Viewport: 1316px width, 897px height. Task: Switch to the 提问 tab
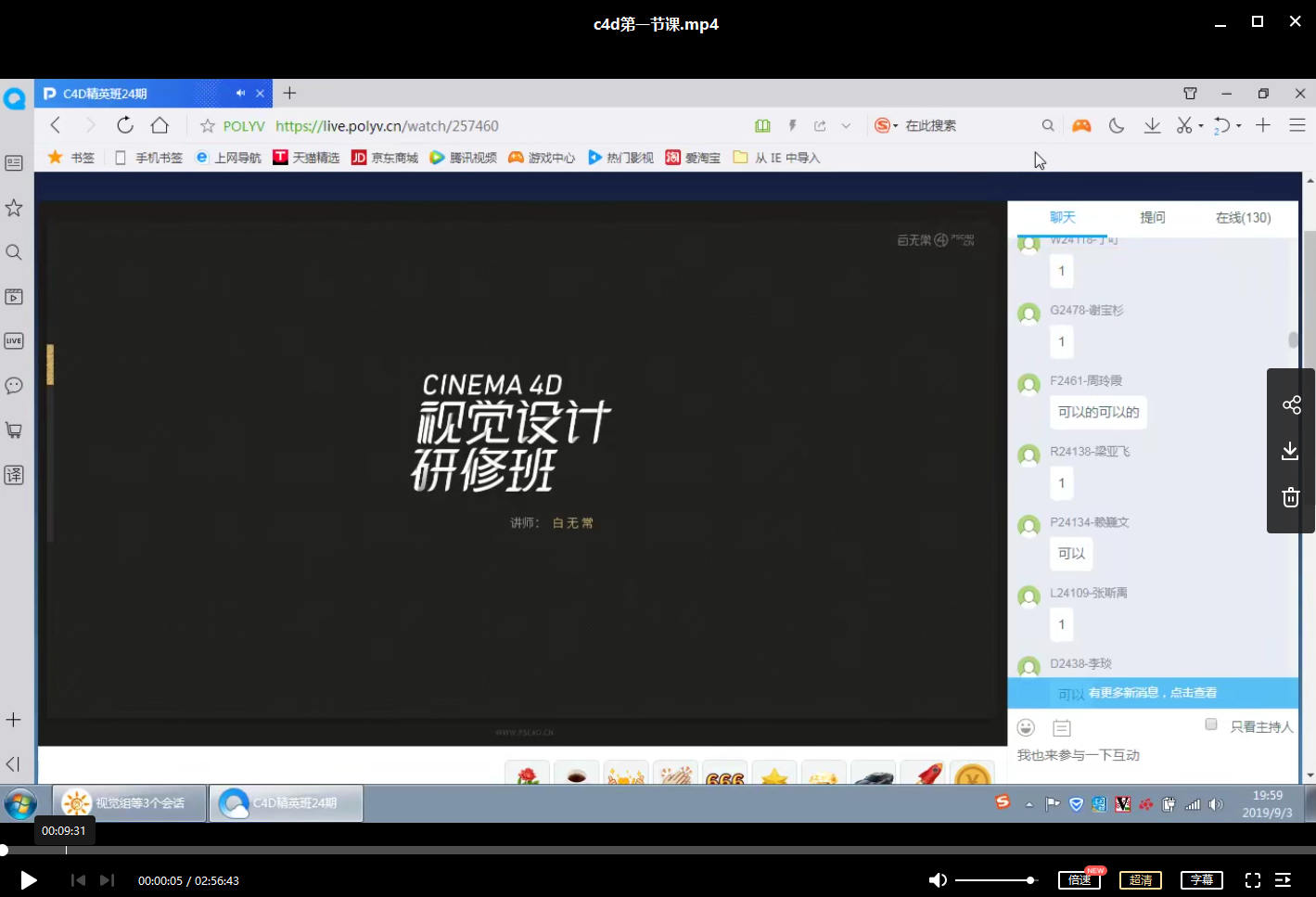(1152, 217)
